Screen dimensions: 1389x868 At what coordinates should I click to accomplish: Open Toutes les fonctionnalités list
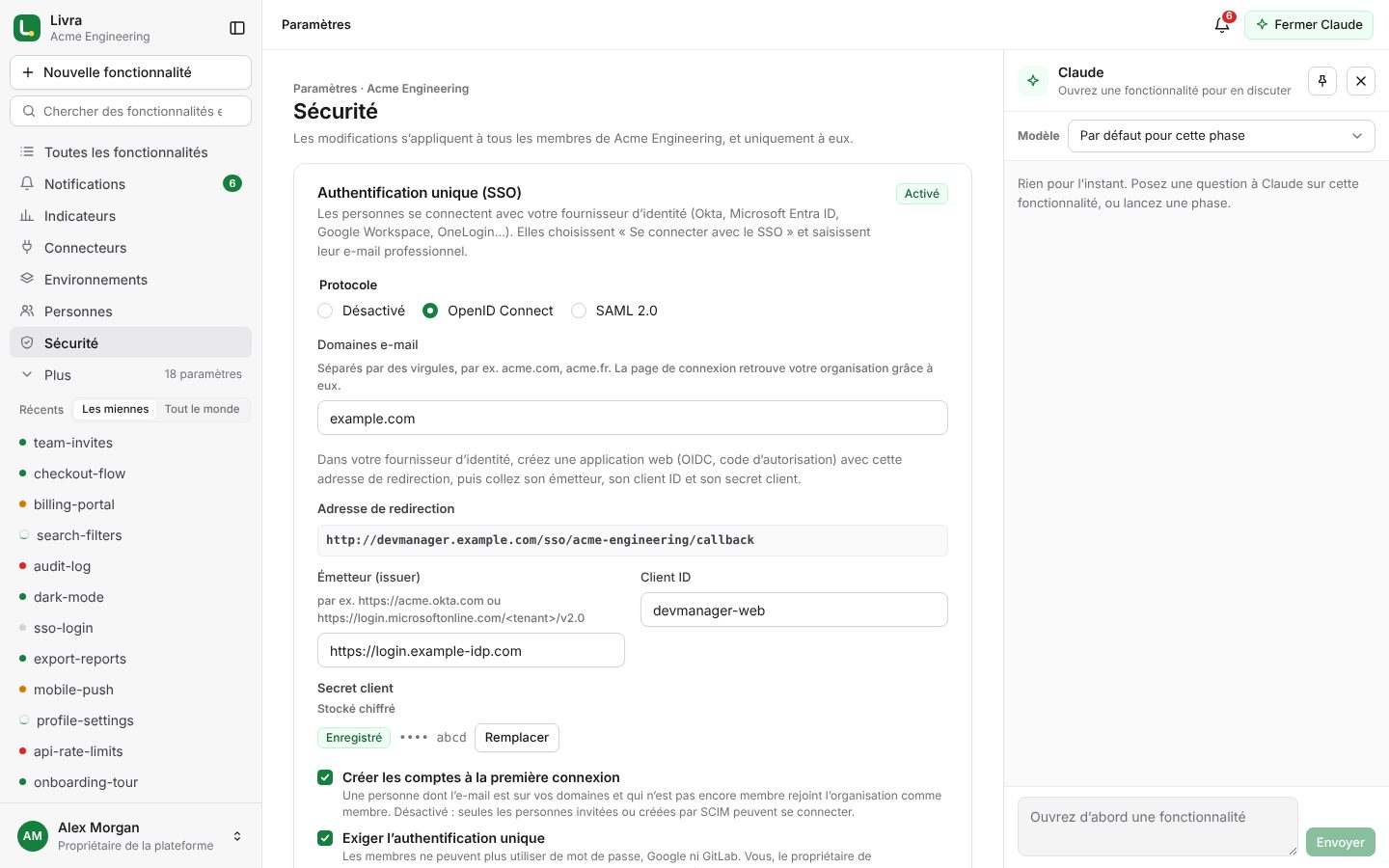click(130, 152)
